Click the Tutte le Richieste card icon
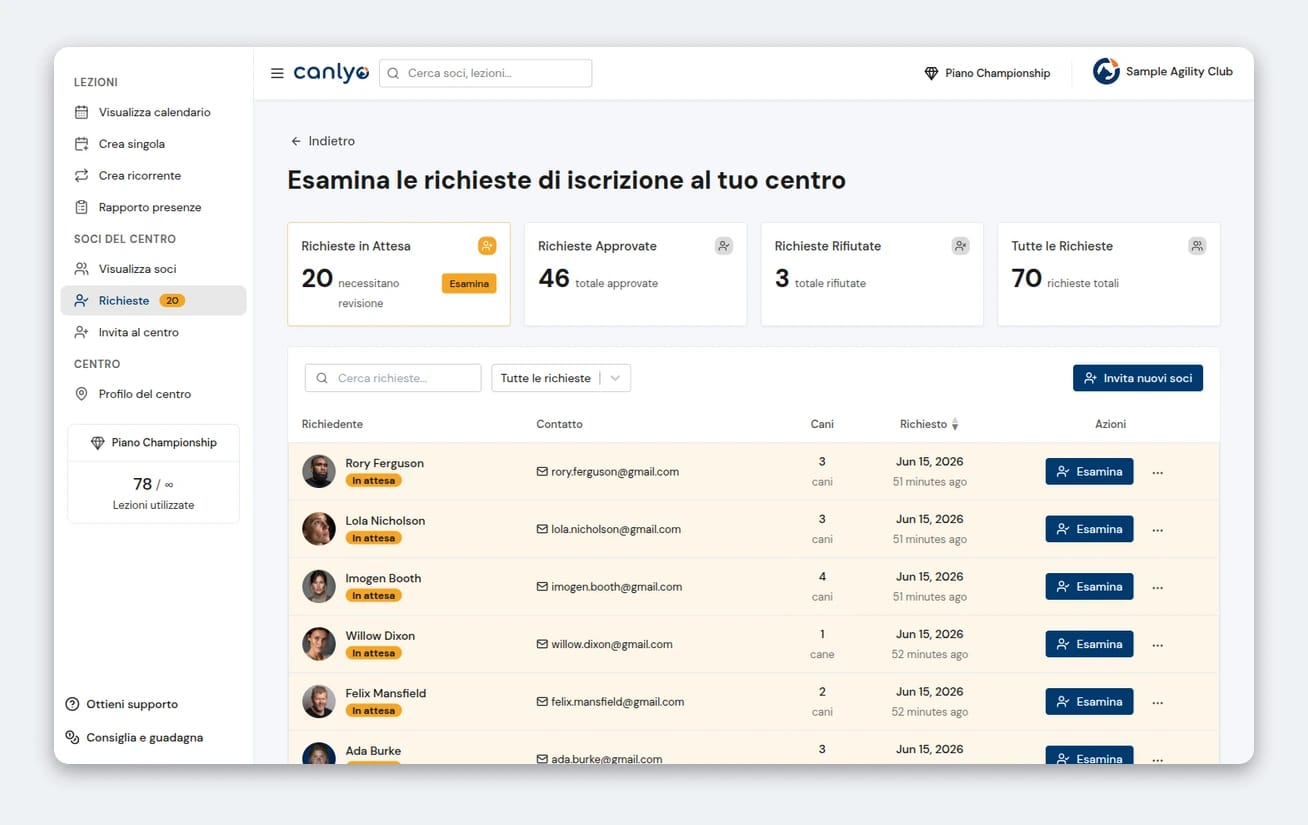 click(1197, 246)
